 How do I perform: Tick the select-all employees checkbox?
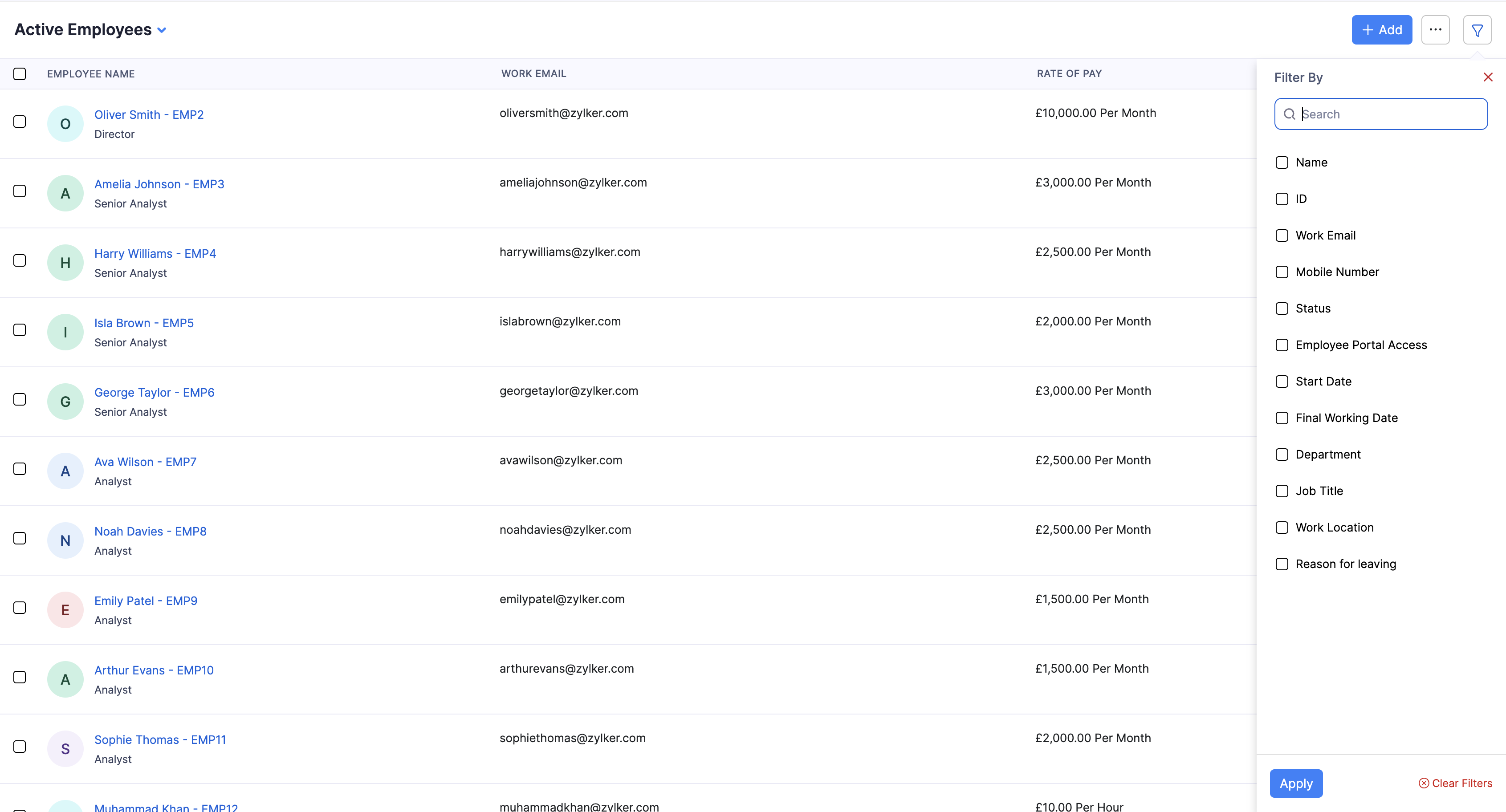click(x=20, y=73)
